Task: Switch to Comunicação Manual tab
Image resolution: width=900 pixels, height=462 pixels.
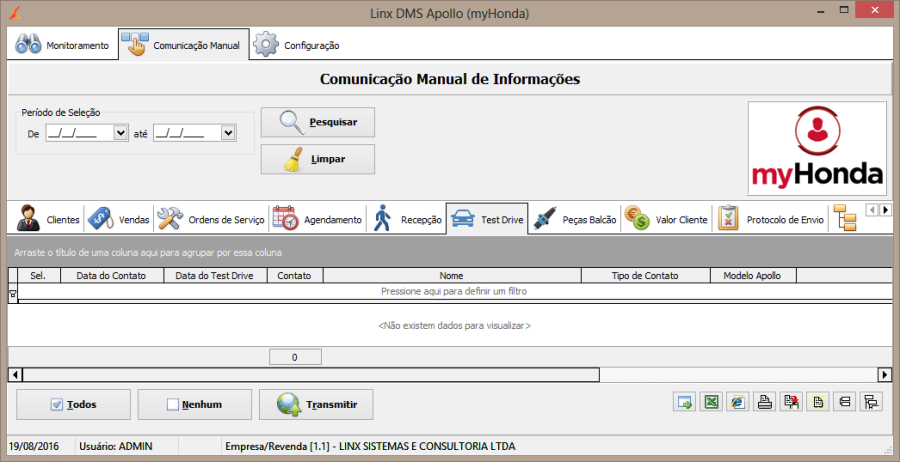Action: (184, 45)
